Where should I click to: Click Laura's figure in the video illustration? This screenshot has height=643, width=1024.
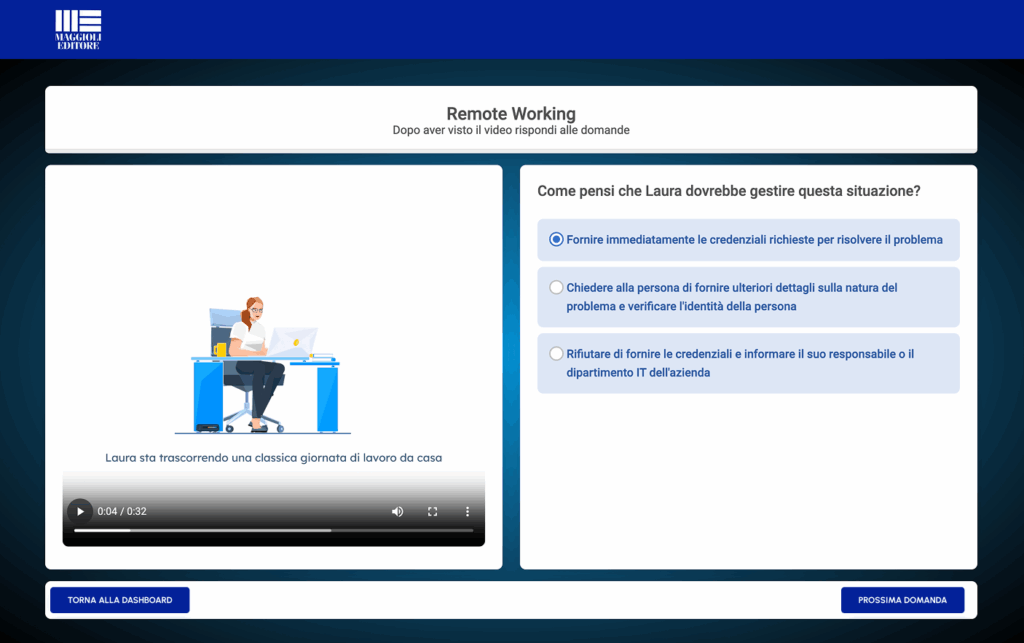(252, 350)
